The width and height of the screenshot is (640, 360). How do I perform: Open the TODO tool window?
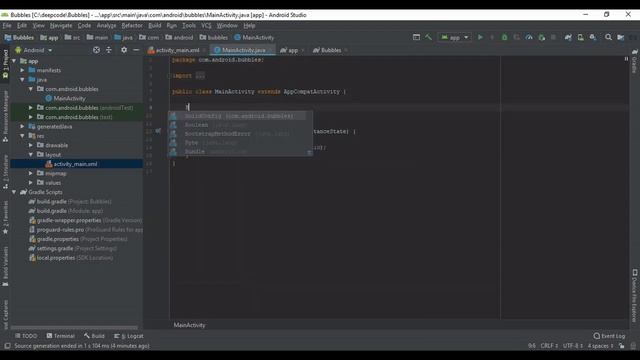click(x=26, y=336)
